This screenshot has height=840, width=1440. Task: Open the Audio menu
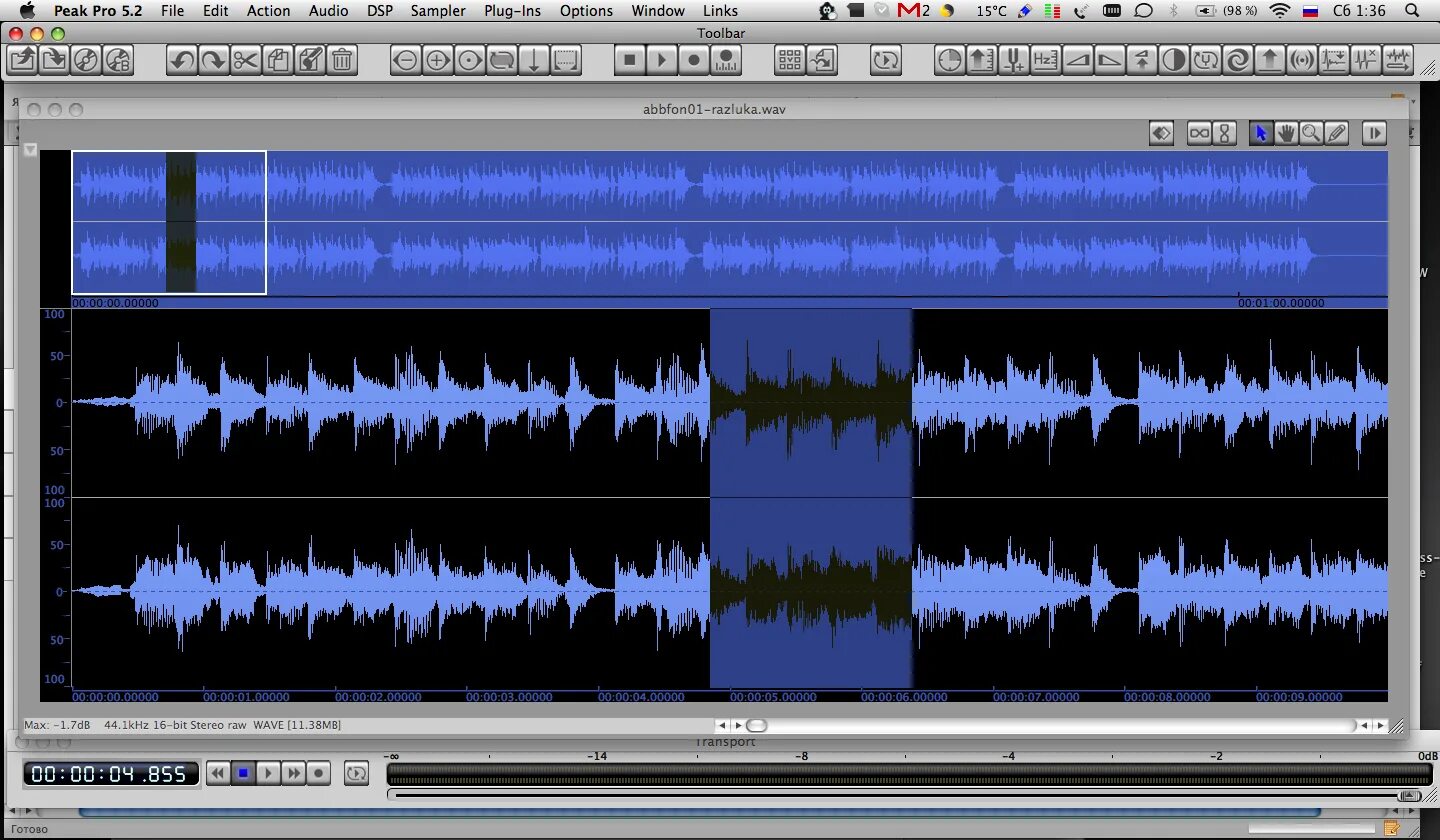click(328, 11)
